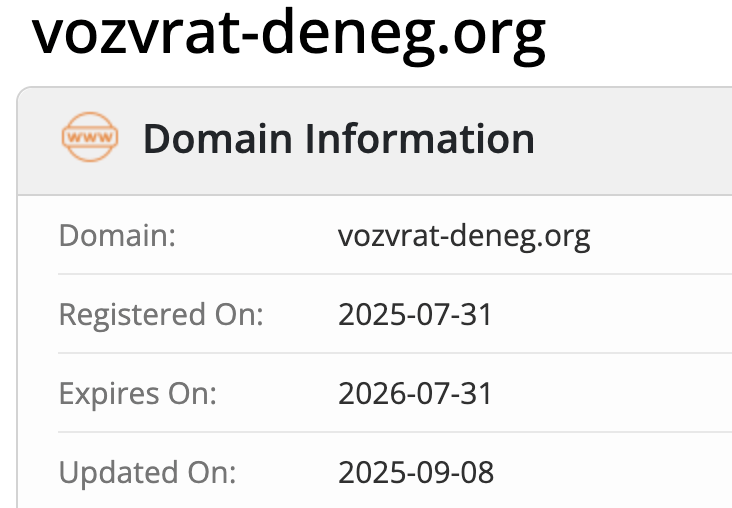Click the year 2025 in the Registered On date
The image size is (732, 508).
(367, 315)
